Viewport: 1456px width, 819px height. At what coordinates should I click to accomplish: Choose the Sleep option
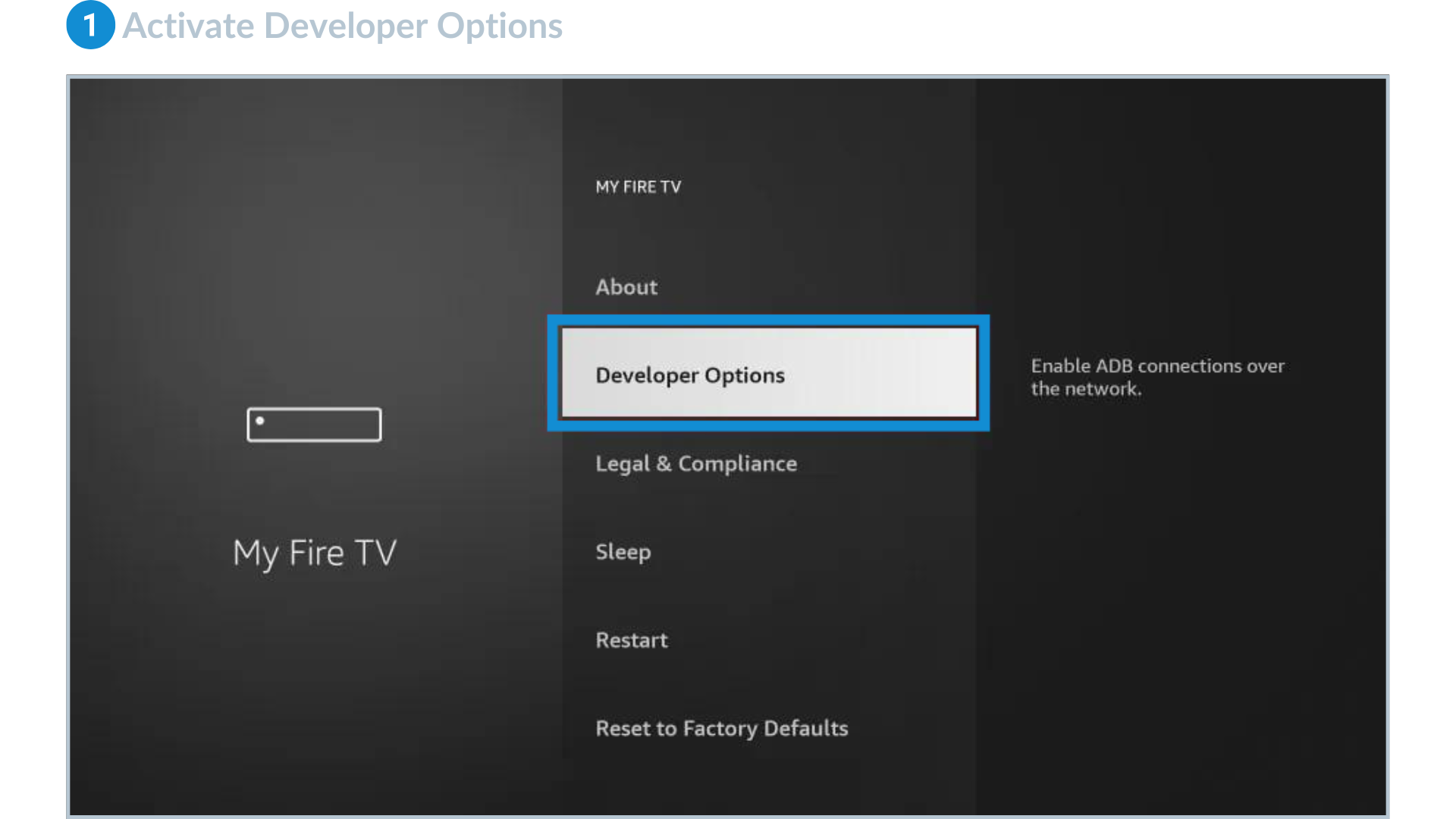(623, 552)
